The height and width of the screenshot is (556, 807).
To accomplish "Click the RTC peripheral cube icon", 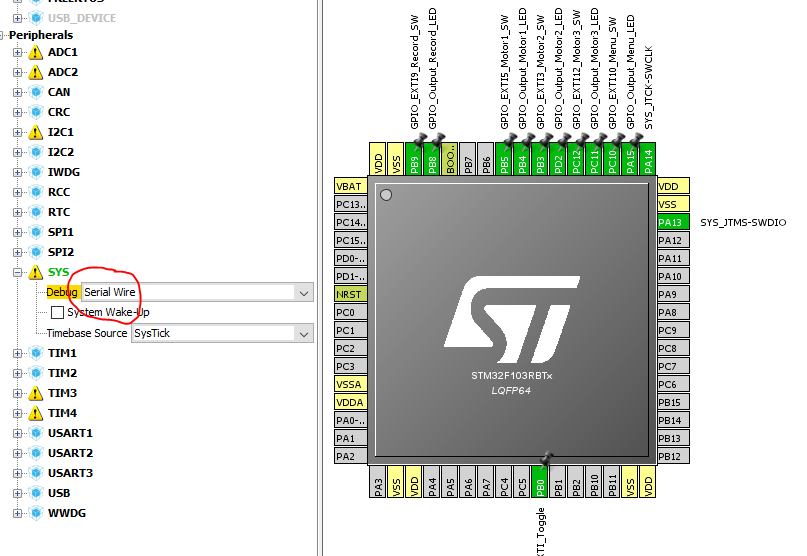I will coord(36,212).
